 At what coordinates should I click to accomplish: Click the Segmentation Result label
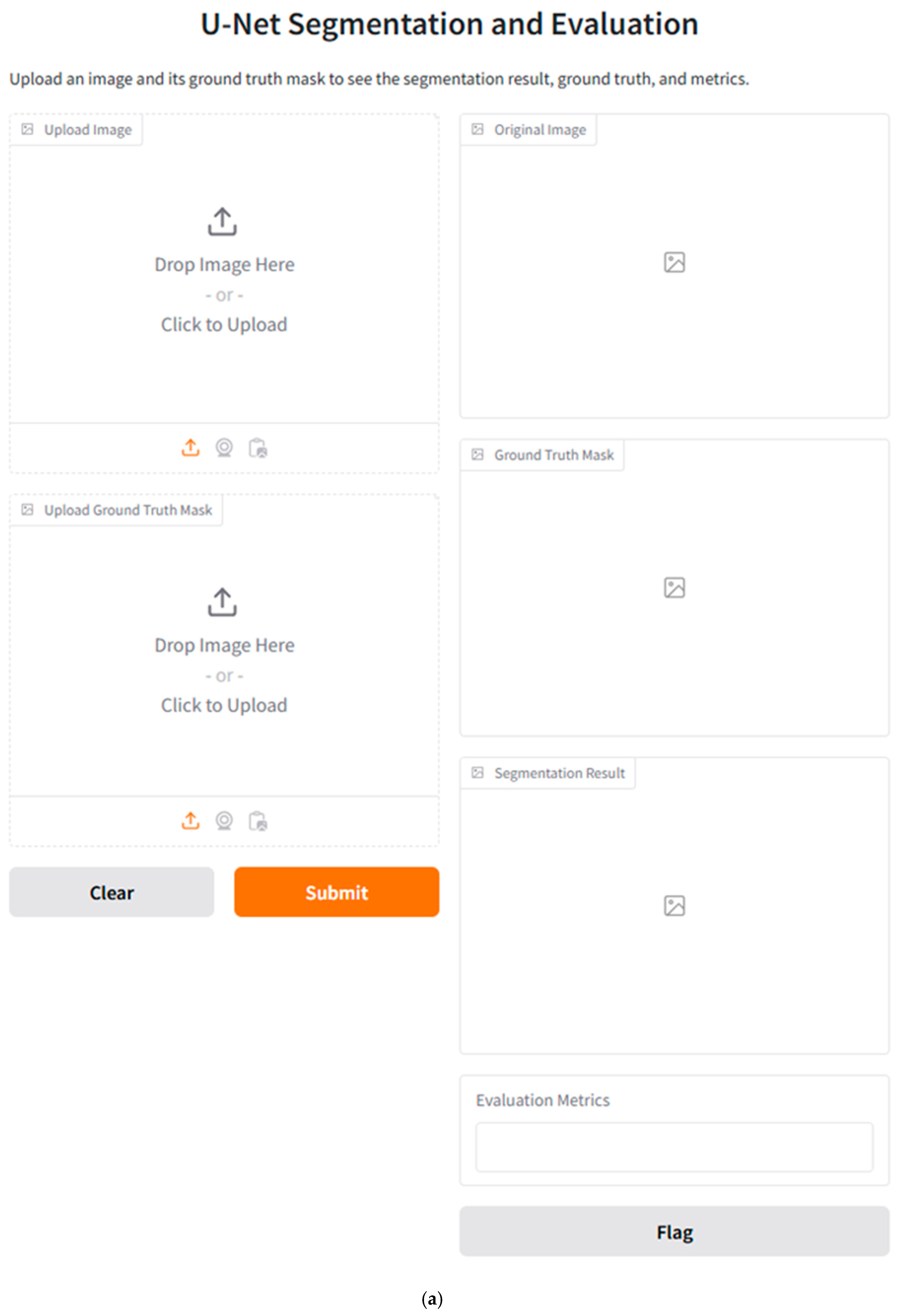pos(559,773)
